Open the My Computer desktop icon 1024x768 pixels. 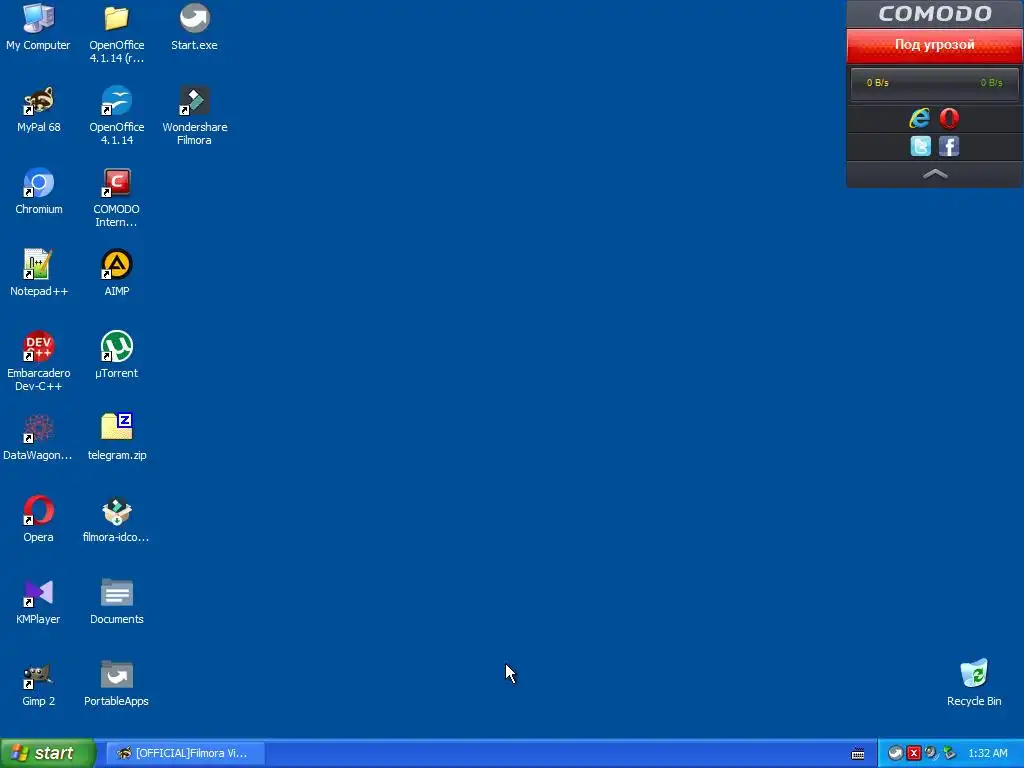(x=38, y=27)
